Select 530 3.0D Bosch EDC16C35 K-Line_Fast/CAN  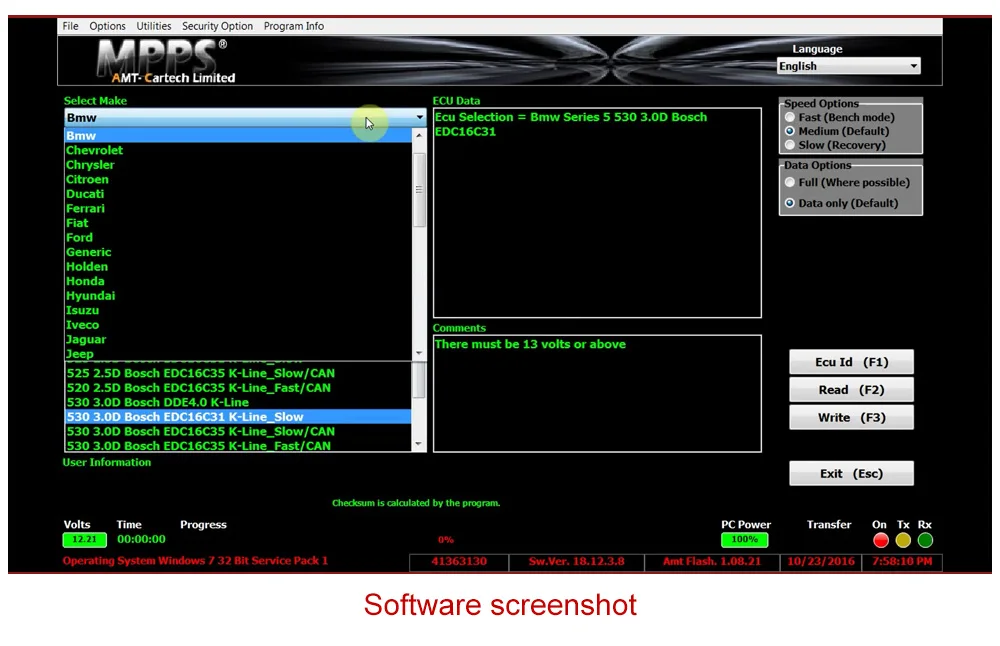click(x=239, y=446)
